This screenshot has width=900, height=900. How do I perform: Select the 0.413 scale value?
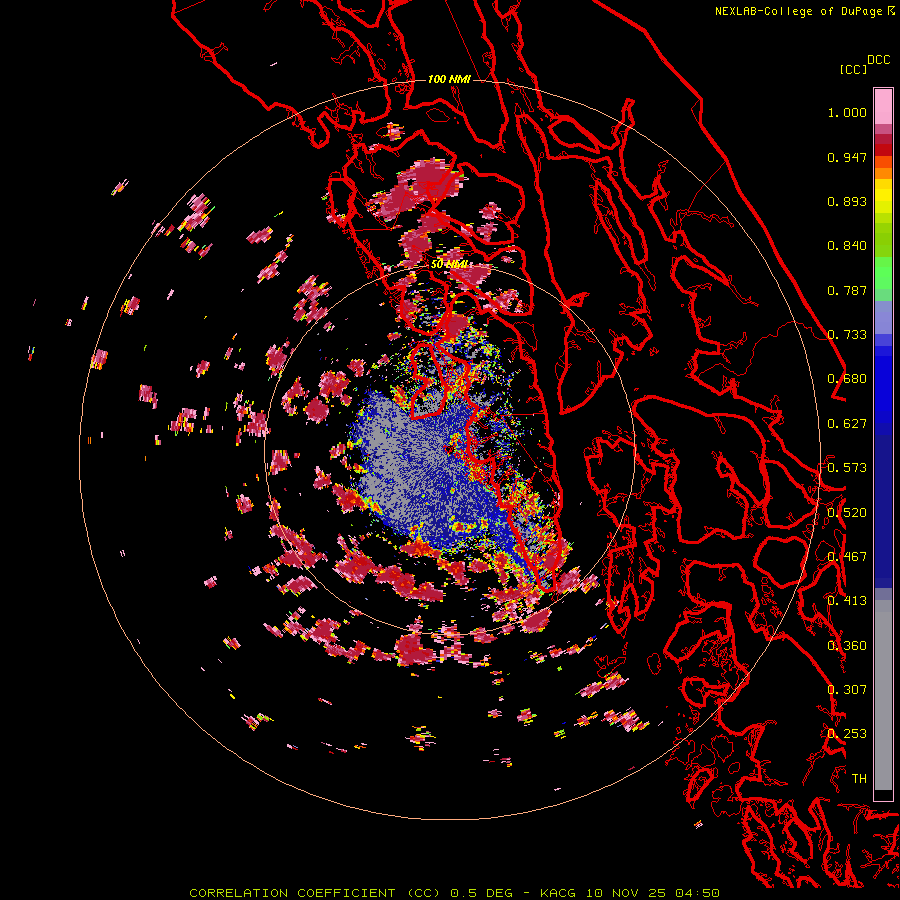(847, 601)
